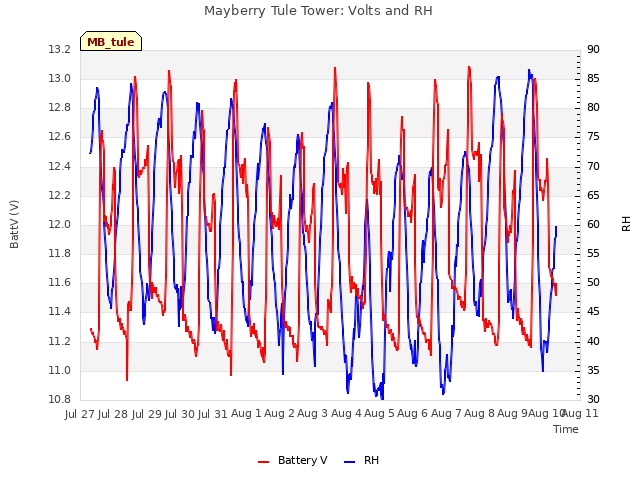Click the MB_tule label box
Viewport: 640px width, 480px height.
point(111,41)
